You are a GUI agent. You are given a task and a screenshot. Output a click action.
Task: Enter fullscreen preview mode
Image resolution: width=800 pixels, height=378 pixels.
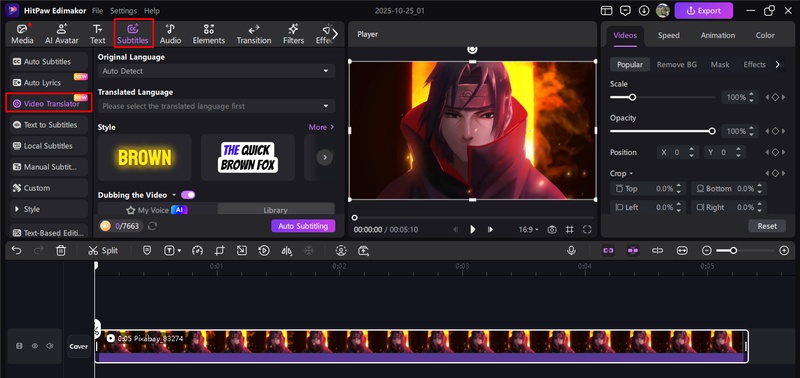(587, 230)
